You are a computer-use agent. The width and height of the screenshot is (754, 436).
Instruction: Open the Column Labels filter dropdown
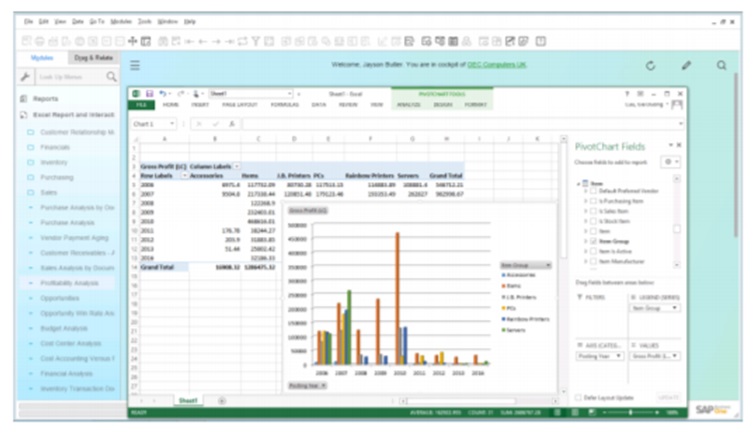(x=237, y=166)
